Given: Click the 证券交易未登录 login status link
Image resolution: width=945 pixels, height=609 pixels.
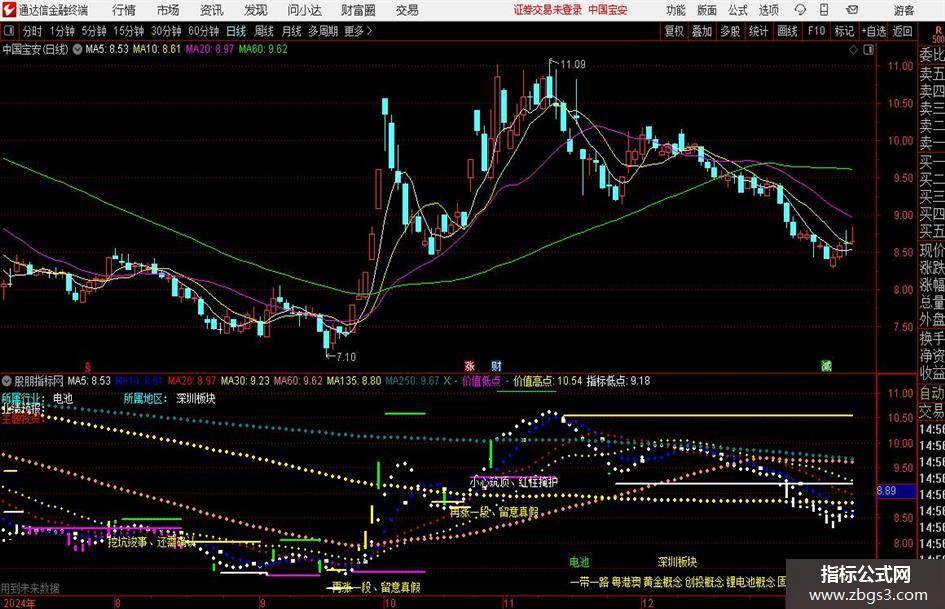Looking at the screenshot, I should coord(548,10).
